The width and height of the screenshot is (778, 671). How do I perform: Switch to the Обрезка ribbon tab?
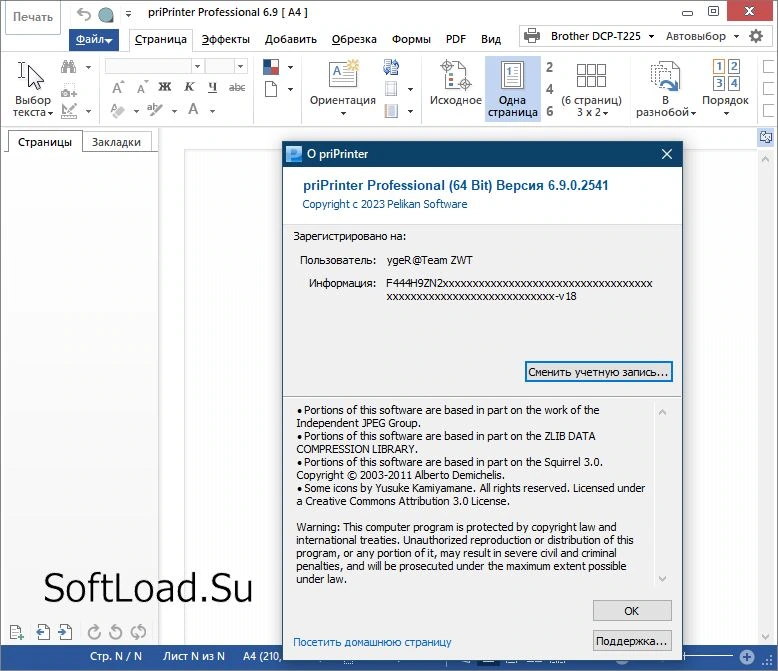354,40
